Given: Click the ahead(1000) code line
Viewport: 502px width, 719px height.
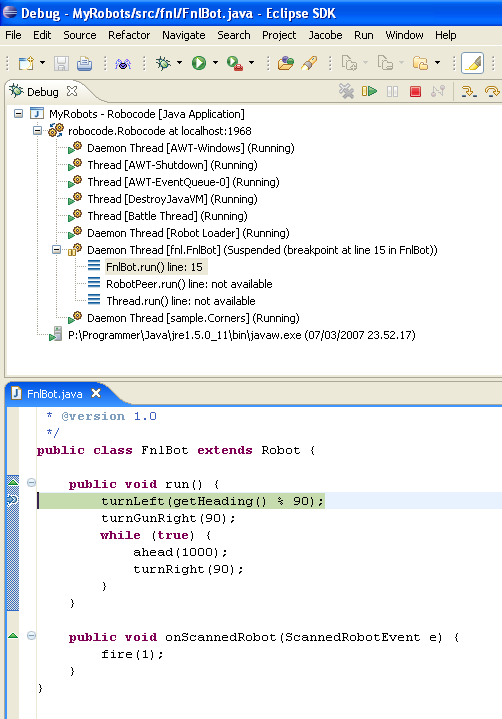Looking at the screenshot, I should click(180, 552).
